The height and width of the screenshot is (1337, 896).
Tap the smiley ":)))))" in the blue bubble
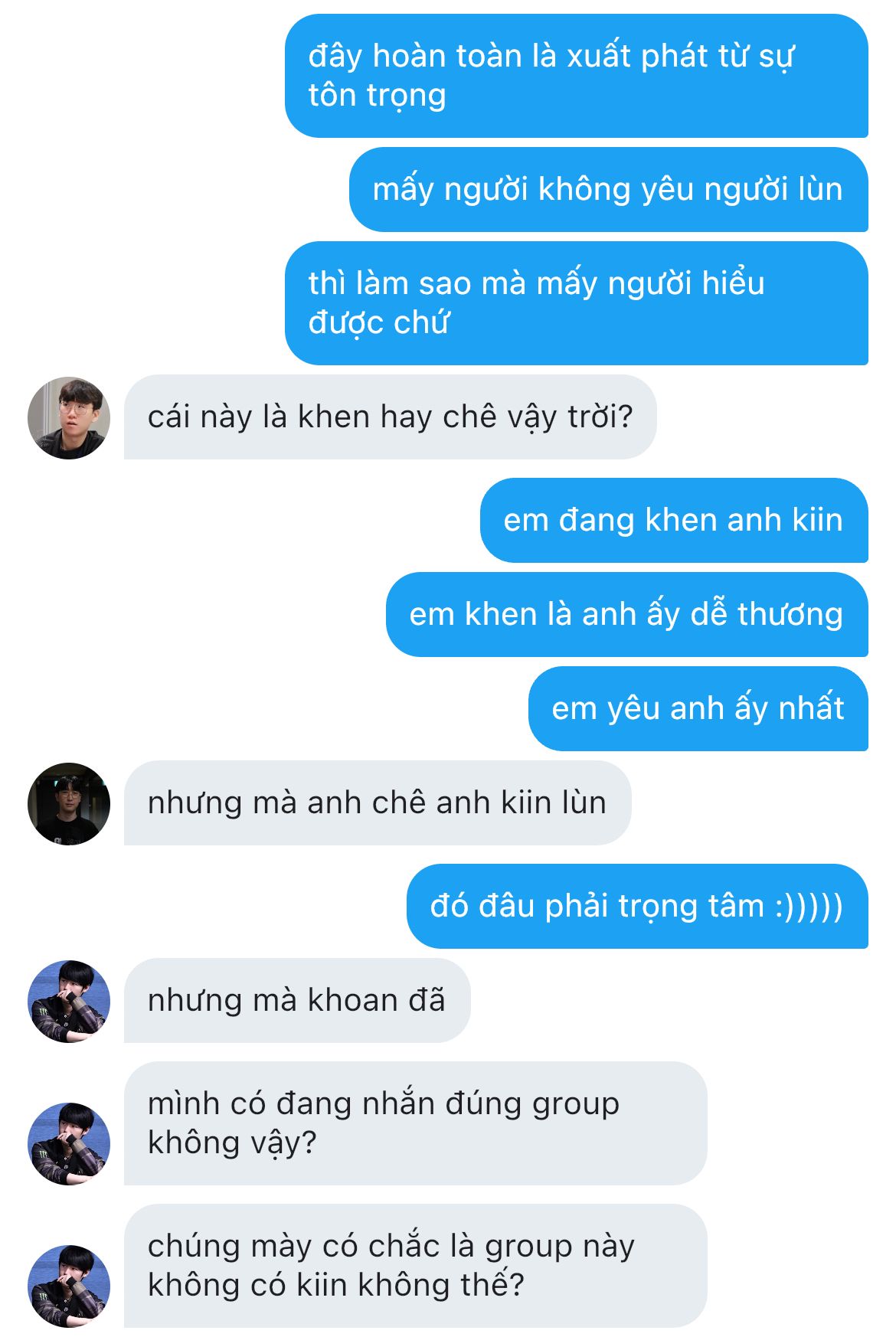809,907
